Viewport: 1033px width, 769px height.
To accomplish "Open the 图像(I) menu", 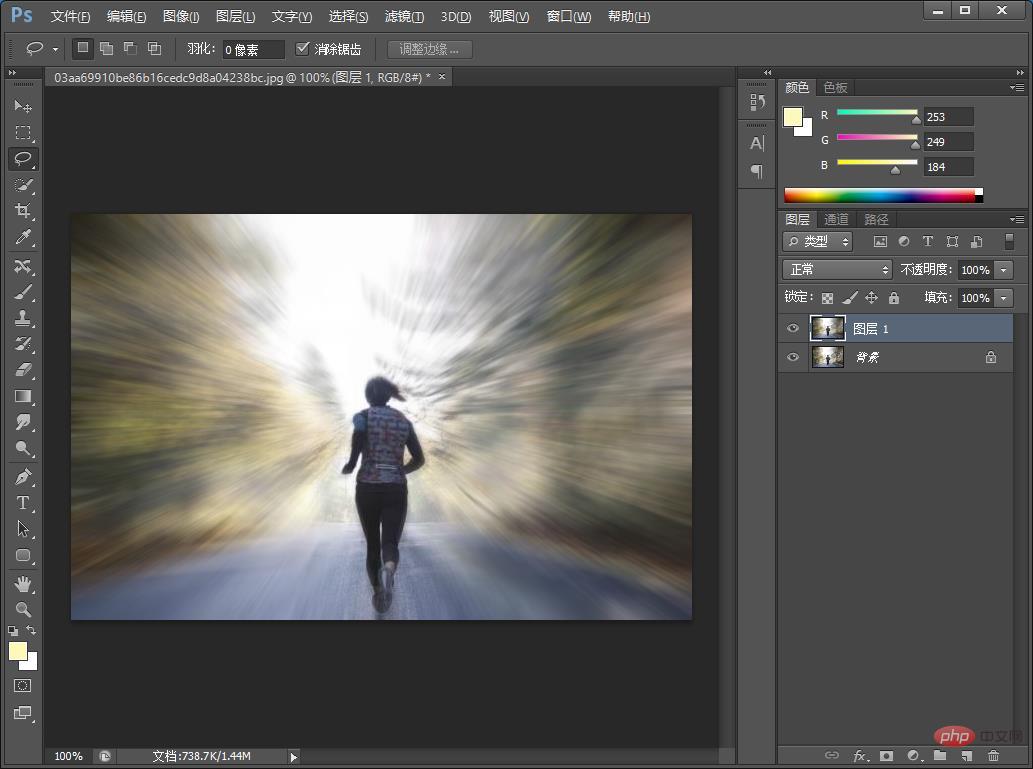I will click(181, 16).
